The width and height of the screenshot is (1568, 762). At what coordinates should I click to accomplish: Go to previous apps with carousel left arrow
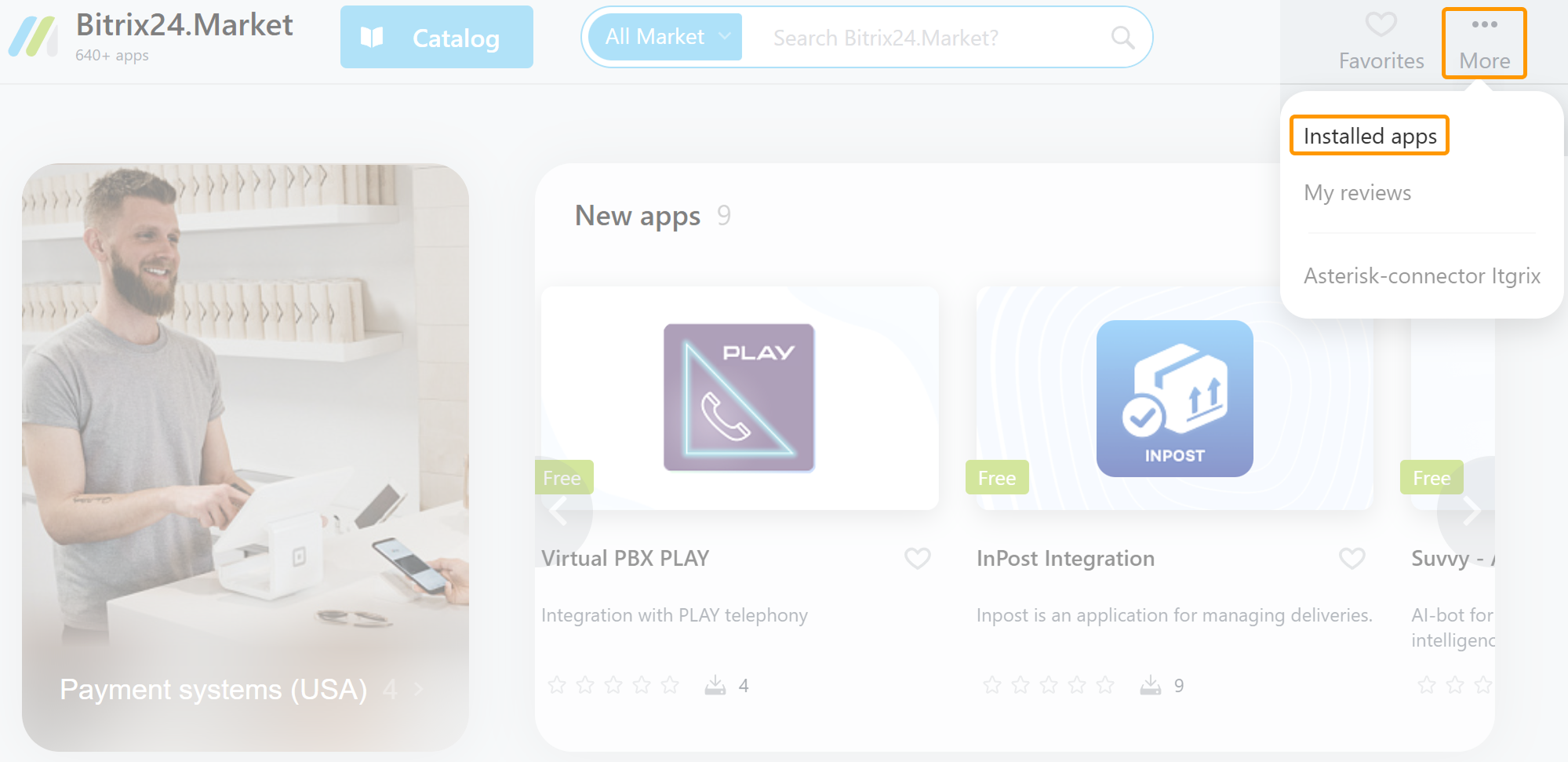pyautogui.click(x=560, y=511)
